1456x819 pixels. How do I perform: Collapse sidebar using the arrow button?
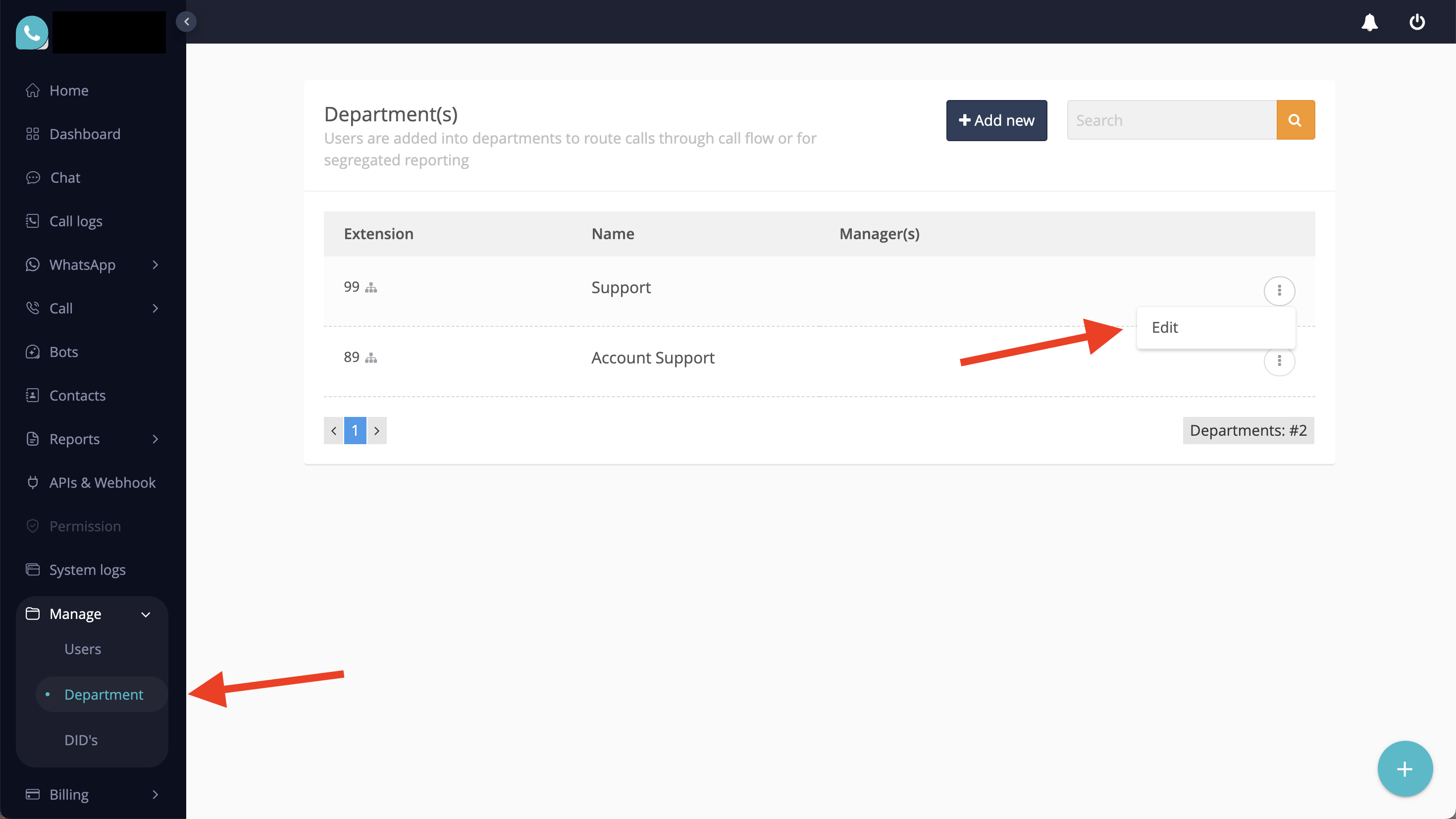coord(186,21)
